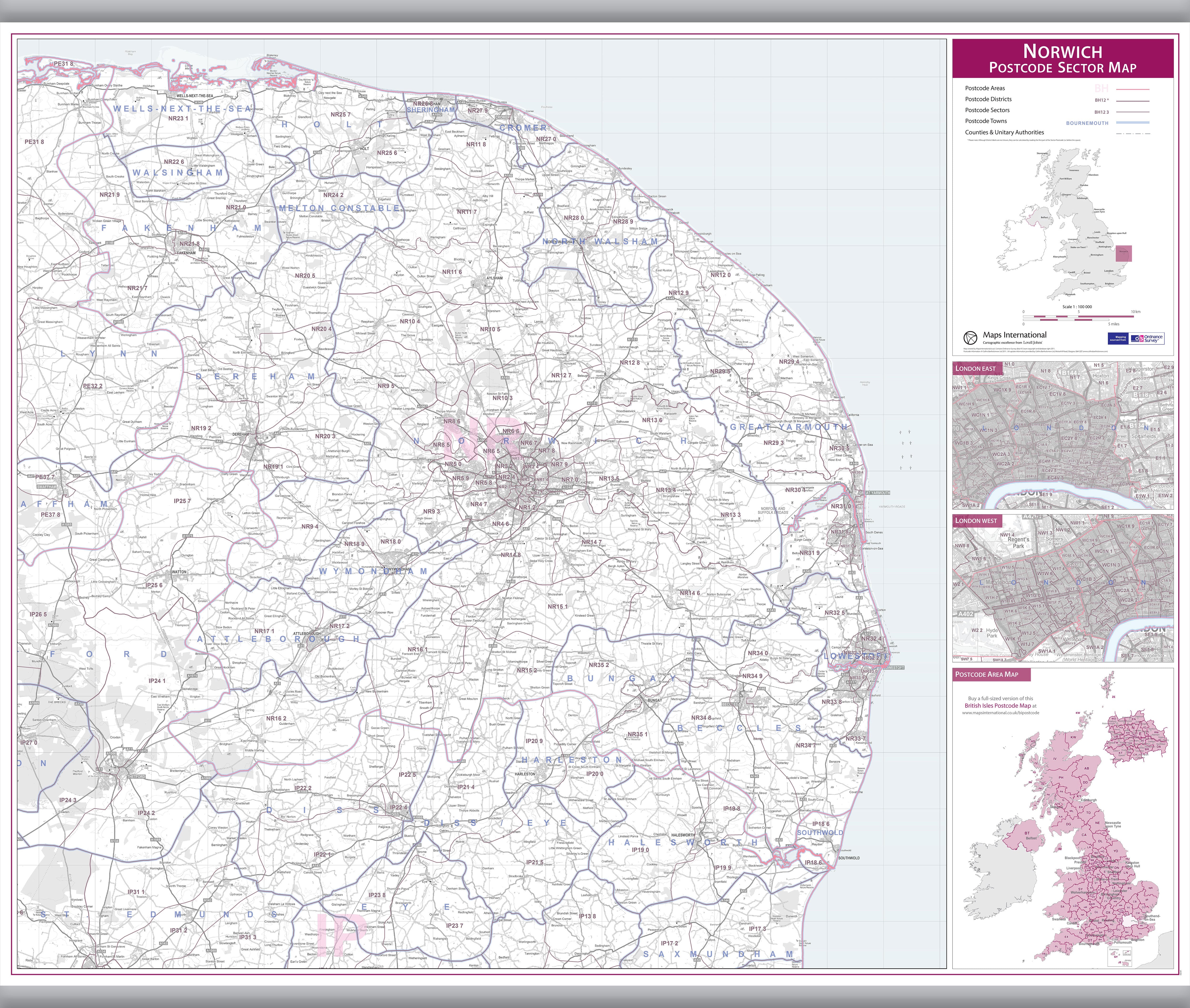This screenshot has height=1008, width=1190.
Task: Click the 'IP19 0' sector label
Action: coord(640,850)
